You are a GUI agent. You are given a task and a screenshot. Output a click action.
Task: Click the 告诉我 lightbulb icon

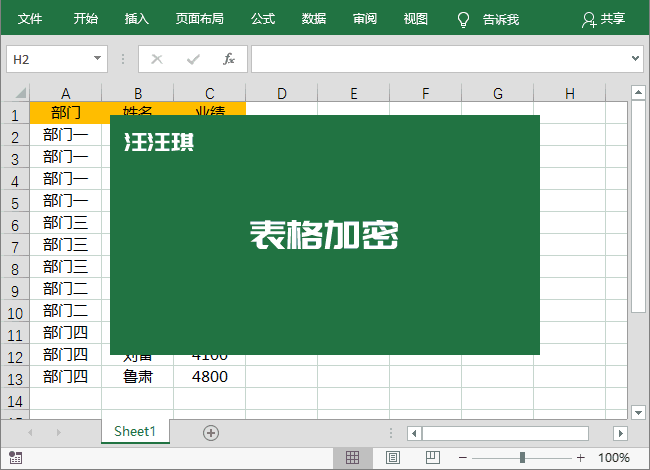463,19
